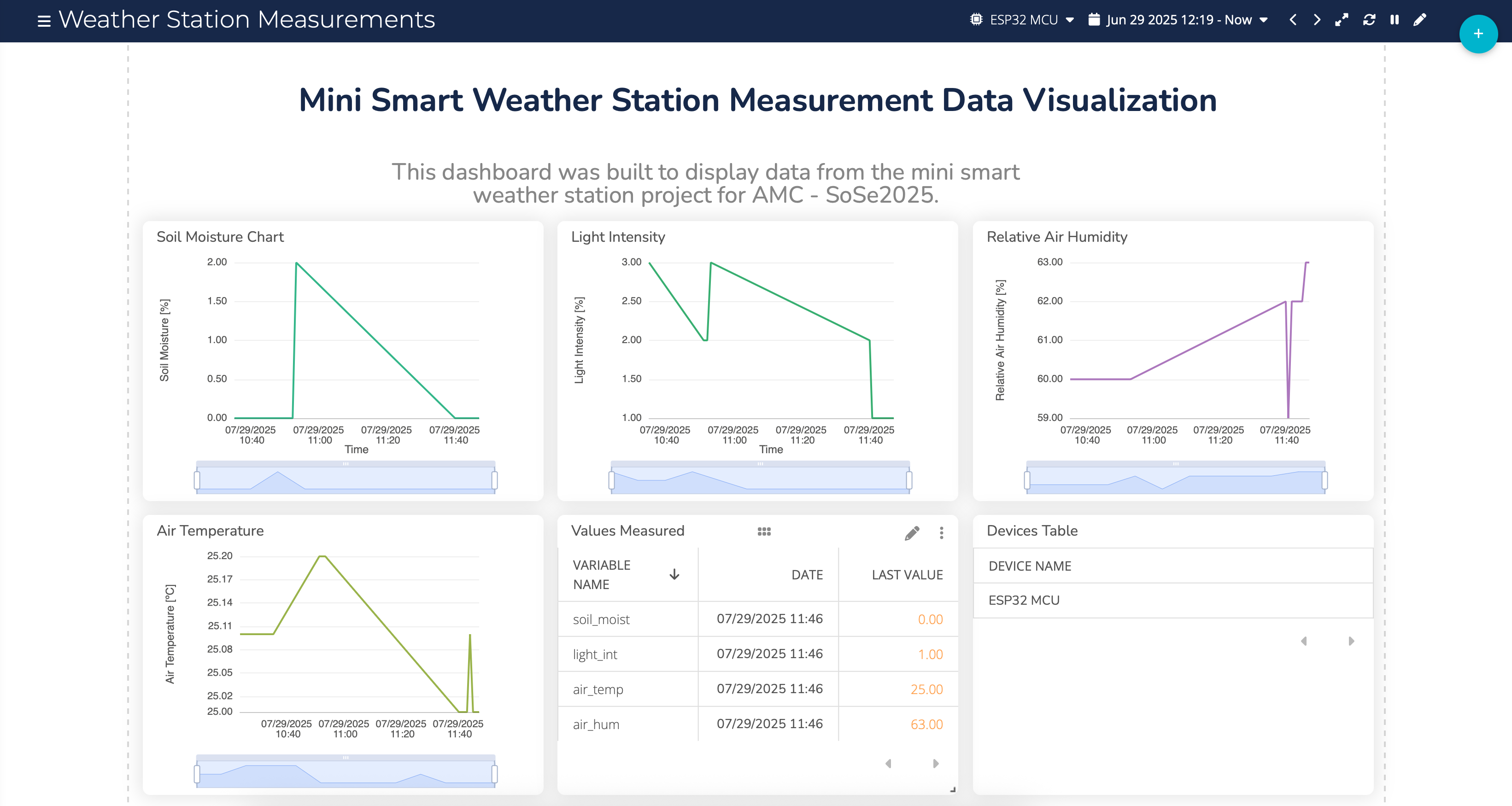Pause real-time dashboard updates
This screenshot has height=806, width=1512.
pyautogui.click(x=1394, y=20)
